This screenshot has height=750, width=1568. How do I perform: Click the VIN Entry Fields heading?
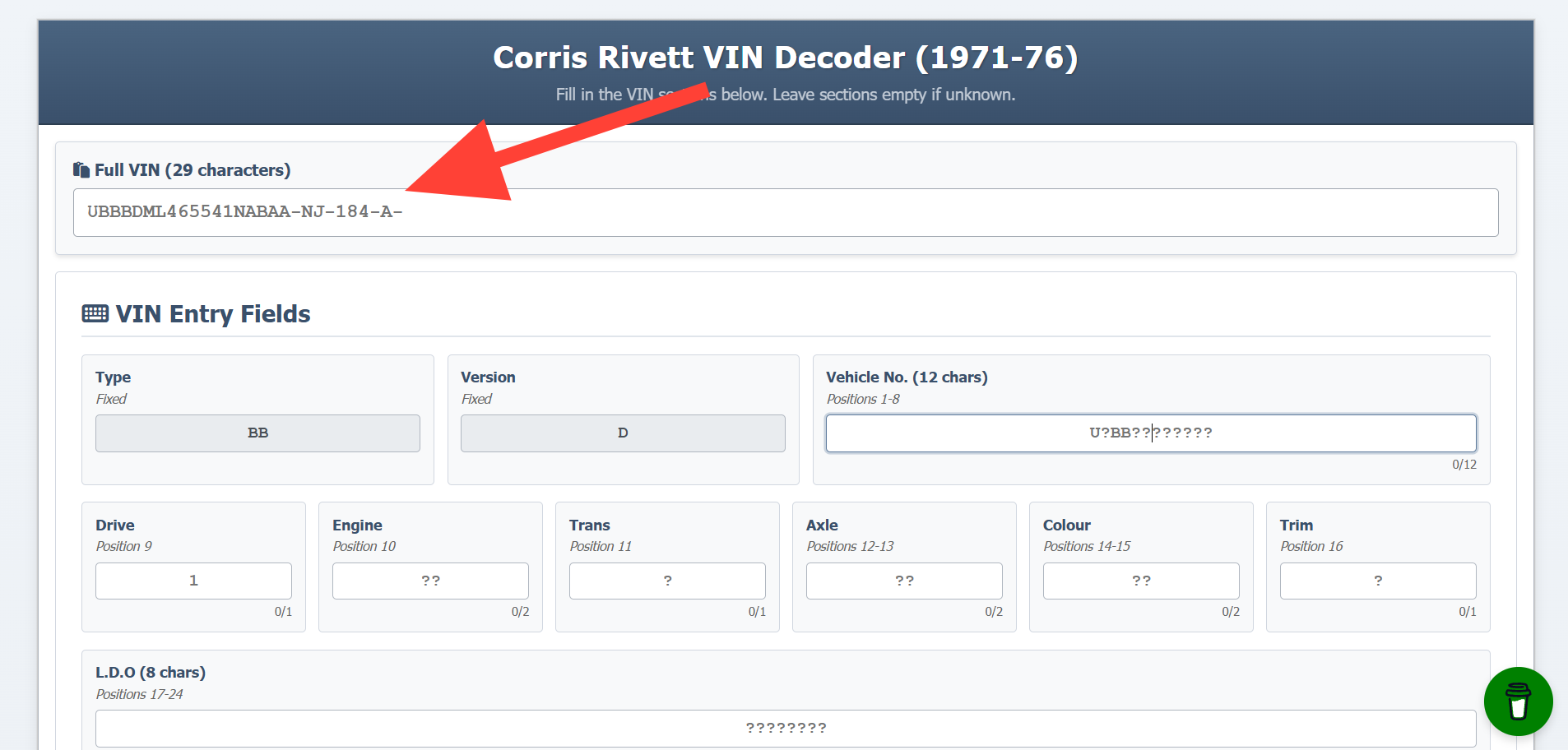click(212, 314)
